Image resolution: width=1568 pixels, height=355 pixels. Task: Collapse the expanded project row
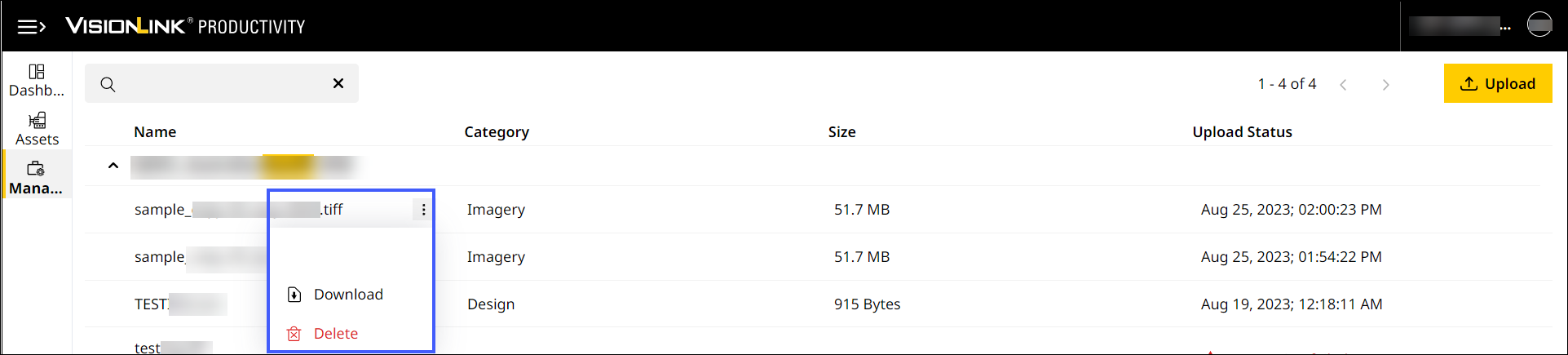tap(113, 166)
